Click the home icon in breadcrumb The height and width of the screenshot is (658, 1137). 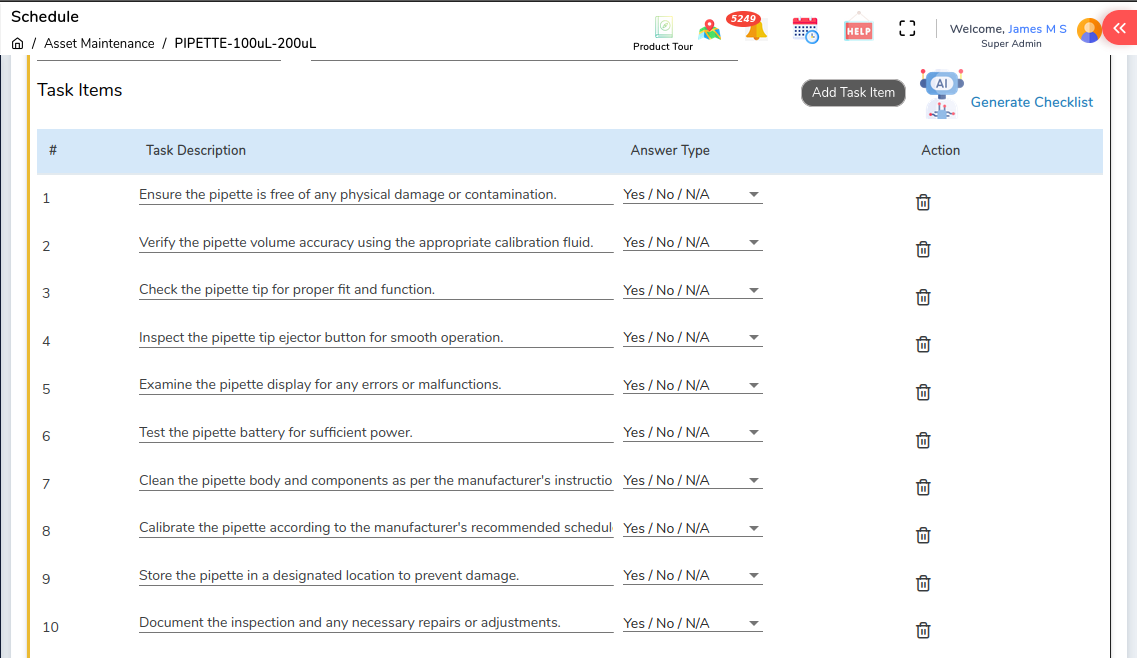click(x=18, y=44)
